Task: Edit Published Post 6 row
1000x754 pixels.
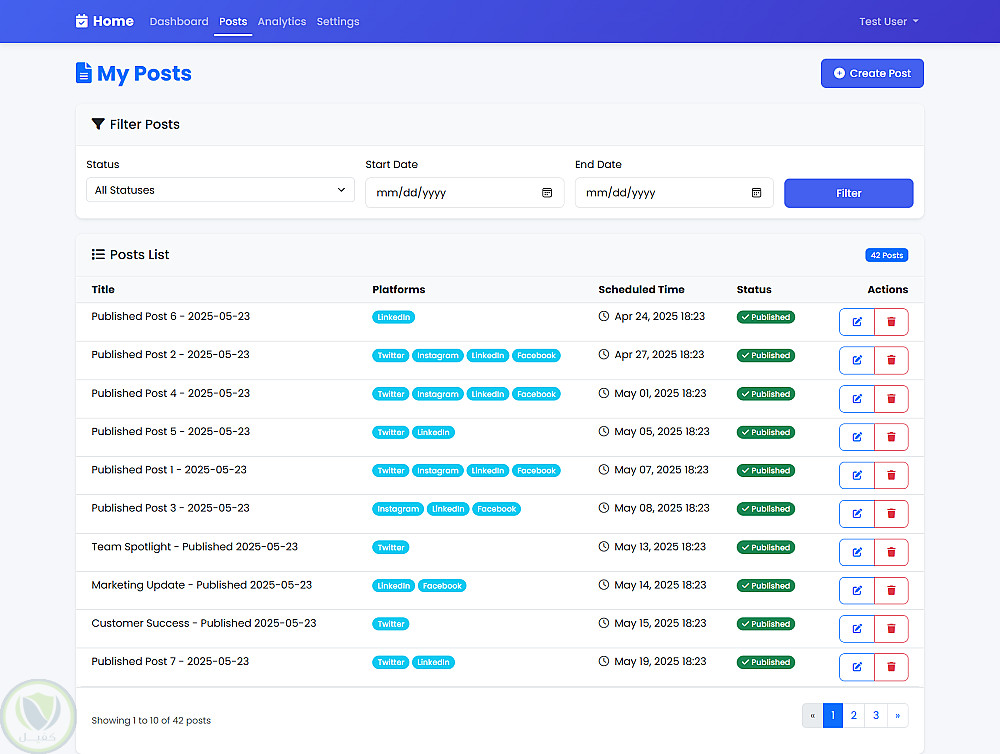Action: pos(857,322)
